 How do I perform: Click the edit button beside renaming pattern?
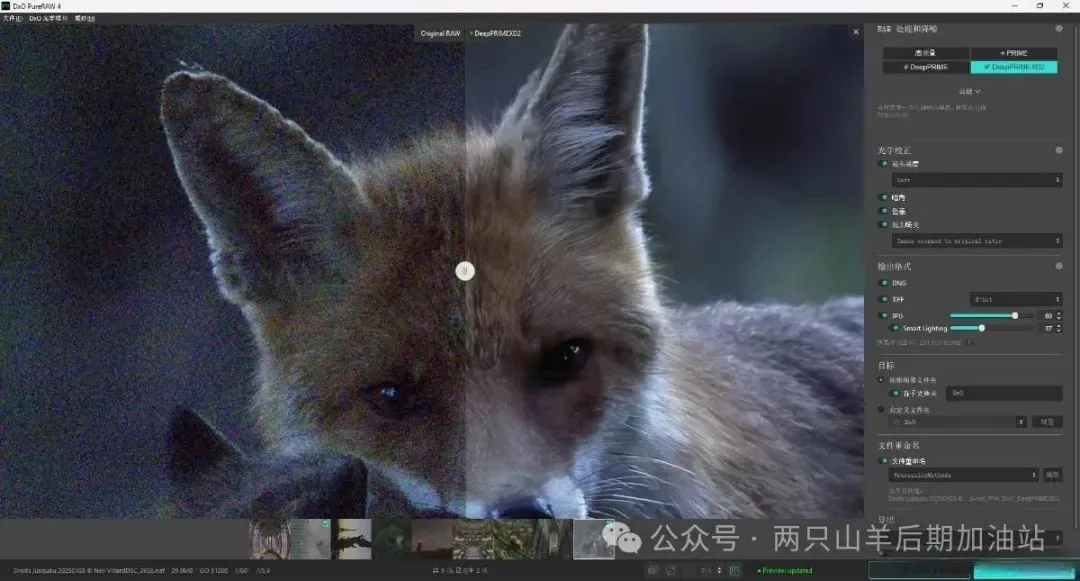(x=1052, y=475)
